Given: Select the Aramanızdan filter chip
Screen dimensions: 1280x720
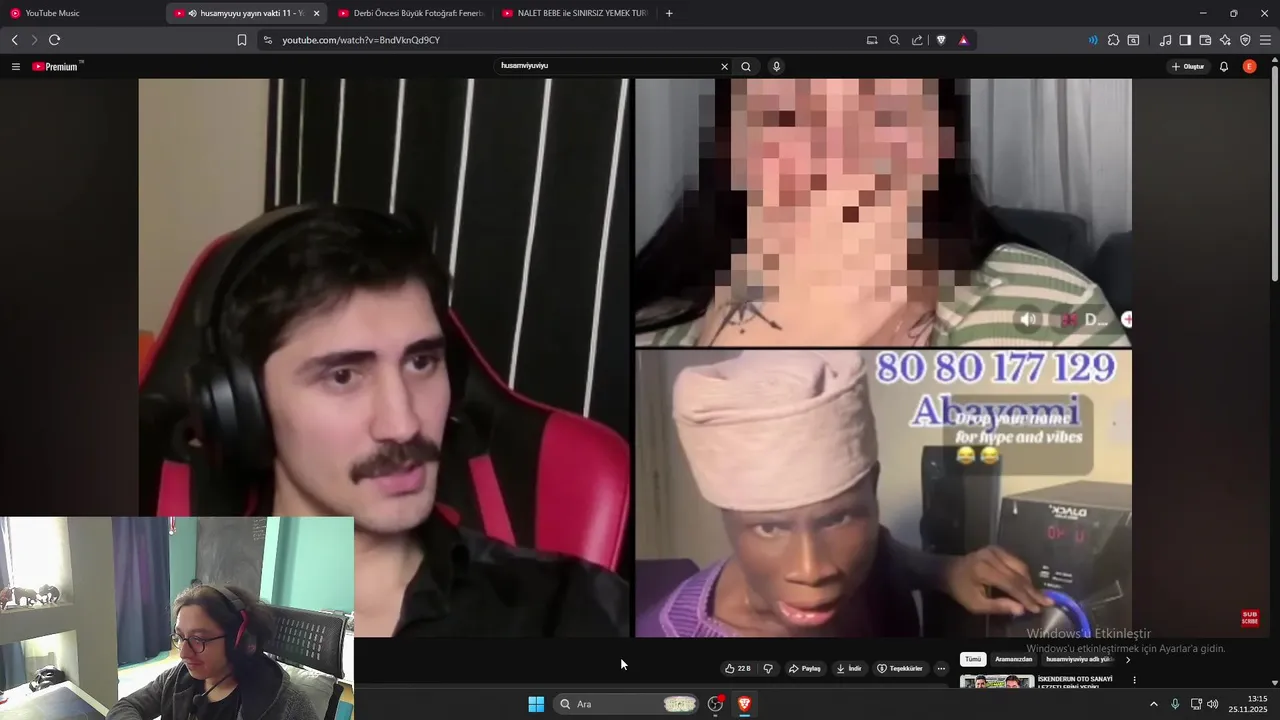Looking at the screenshot, I should click(1014, 659).
